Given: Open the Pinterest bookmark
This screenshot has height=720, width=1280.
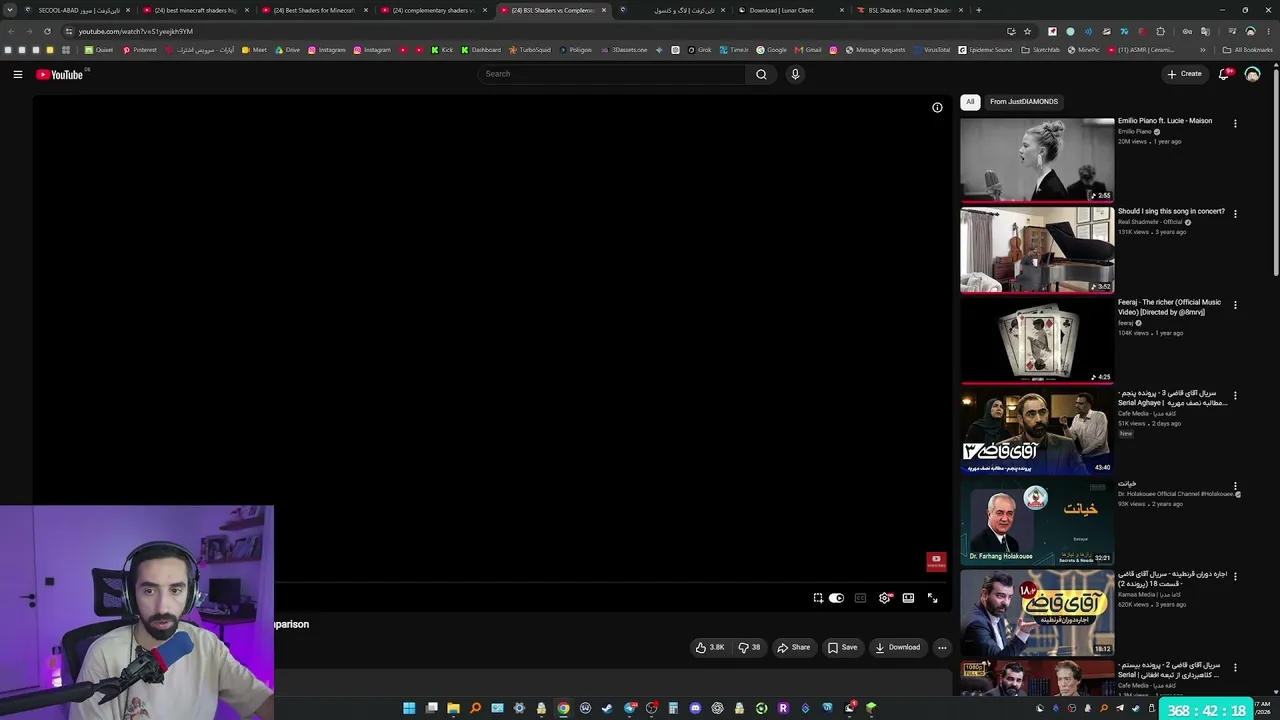Looking at the screenshot, I should tap(140, 50).
